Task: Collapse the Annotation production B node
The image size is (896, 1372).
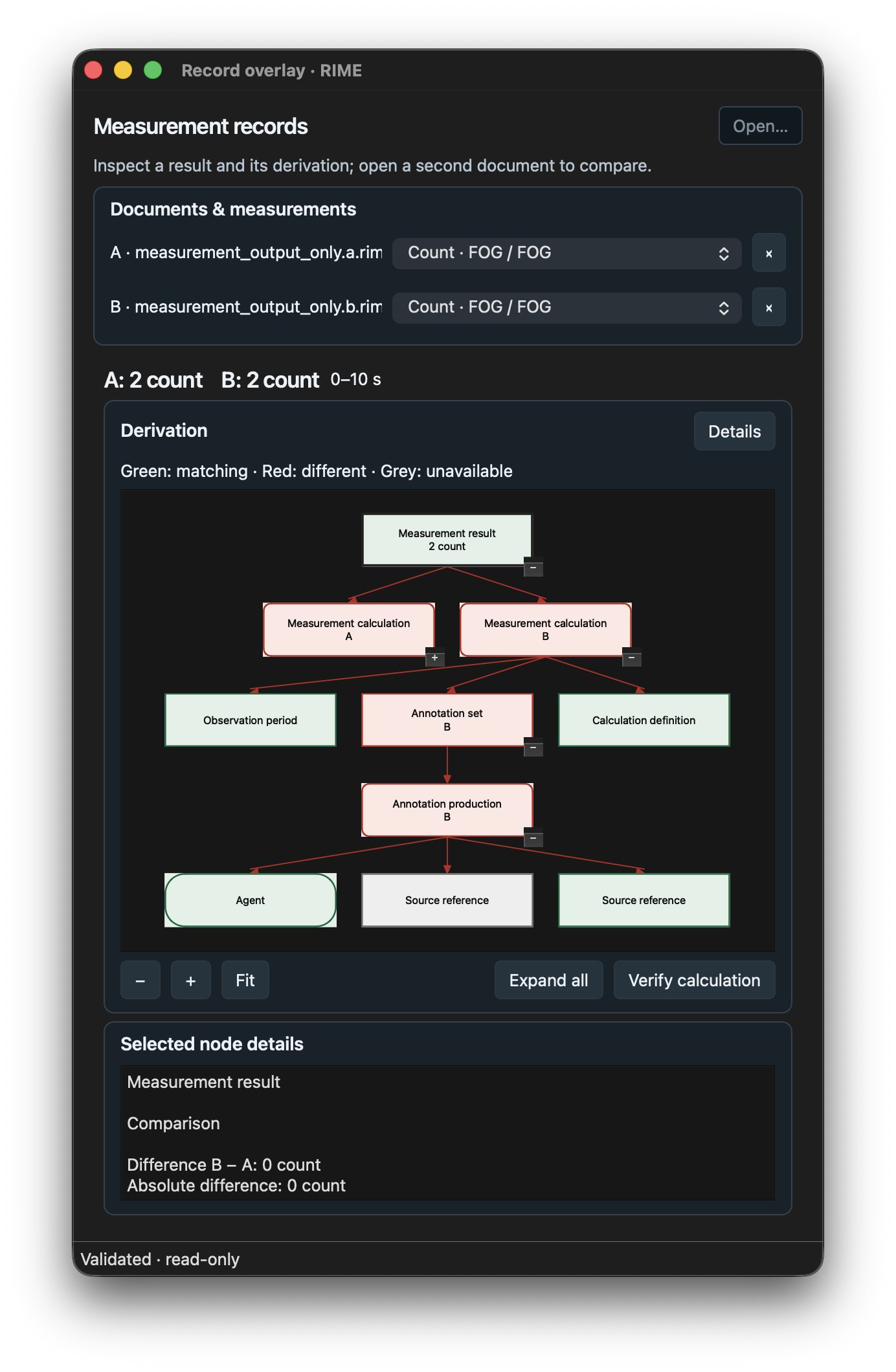Action: pos(533,838)
